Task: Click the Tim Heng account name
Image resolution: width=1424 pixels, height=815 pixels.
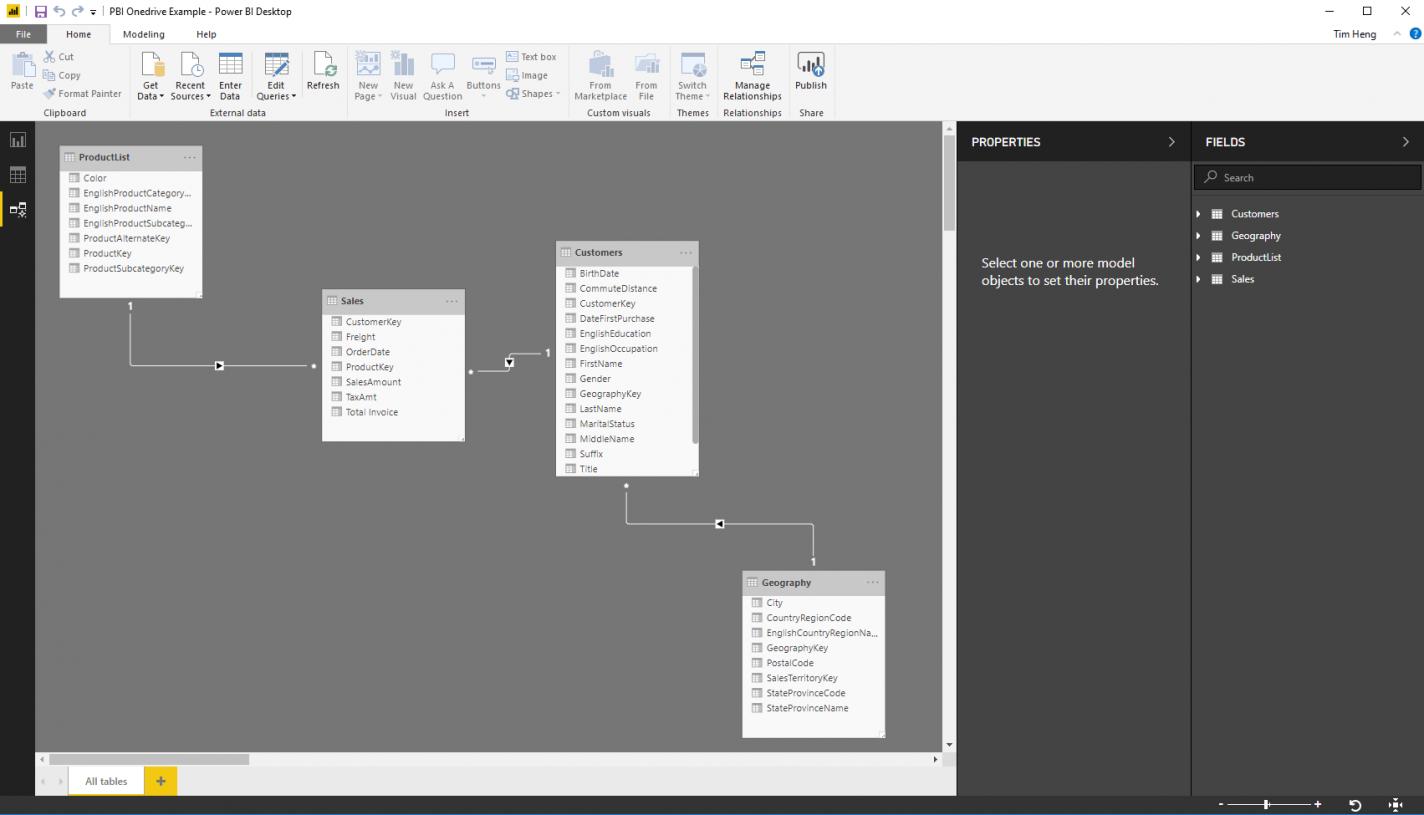Action: 1354,34
